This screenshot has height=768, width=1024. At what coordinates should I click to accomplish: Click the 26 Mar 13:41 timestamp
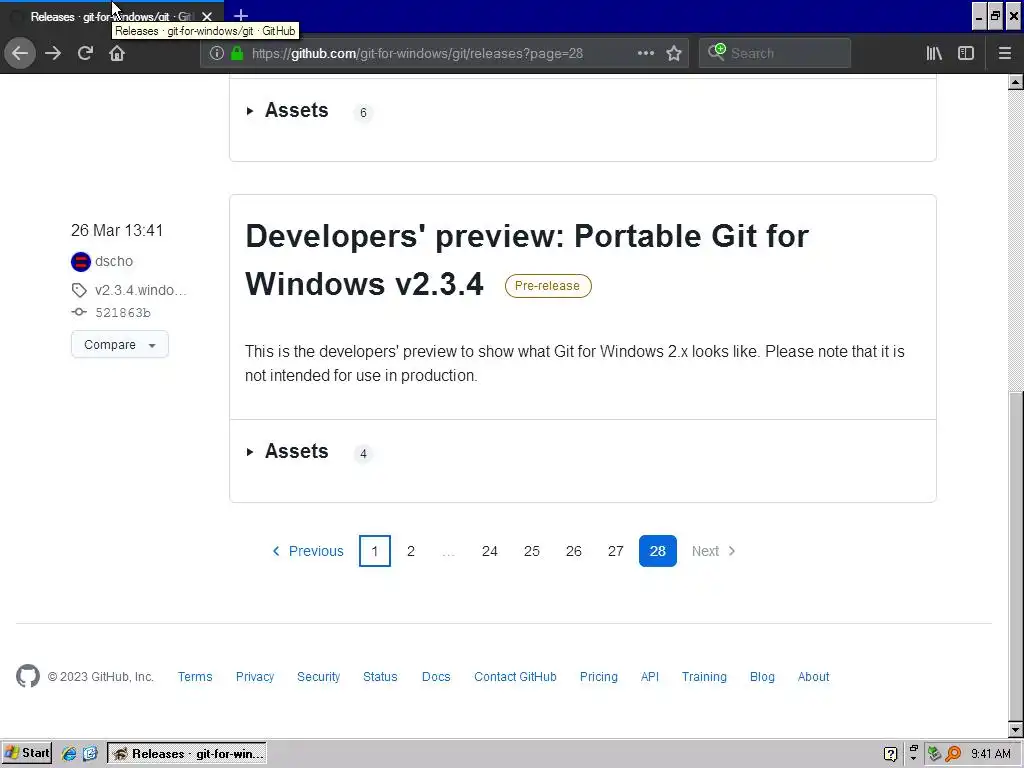point(117,231)
